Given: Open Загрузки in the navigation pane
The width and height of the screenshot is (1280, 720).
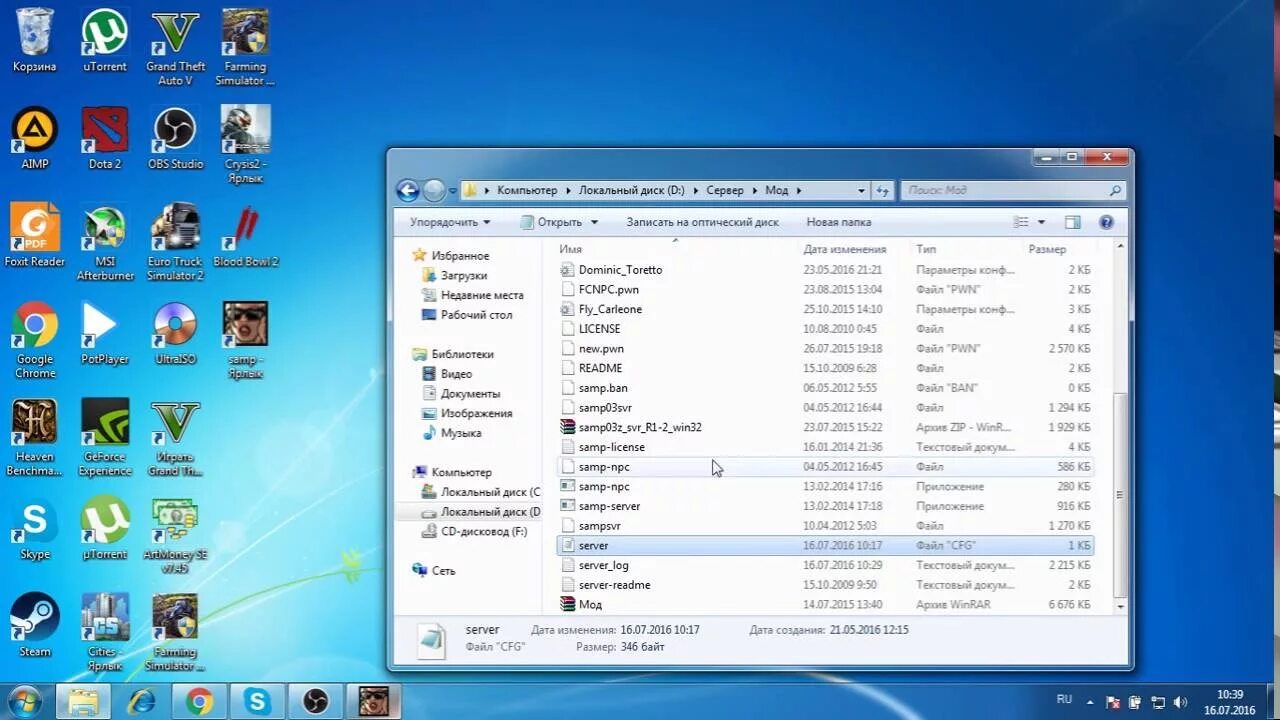Looking at the screenshot, I should (463, 275).
